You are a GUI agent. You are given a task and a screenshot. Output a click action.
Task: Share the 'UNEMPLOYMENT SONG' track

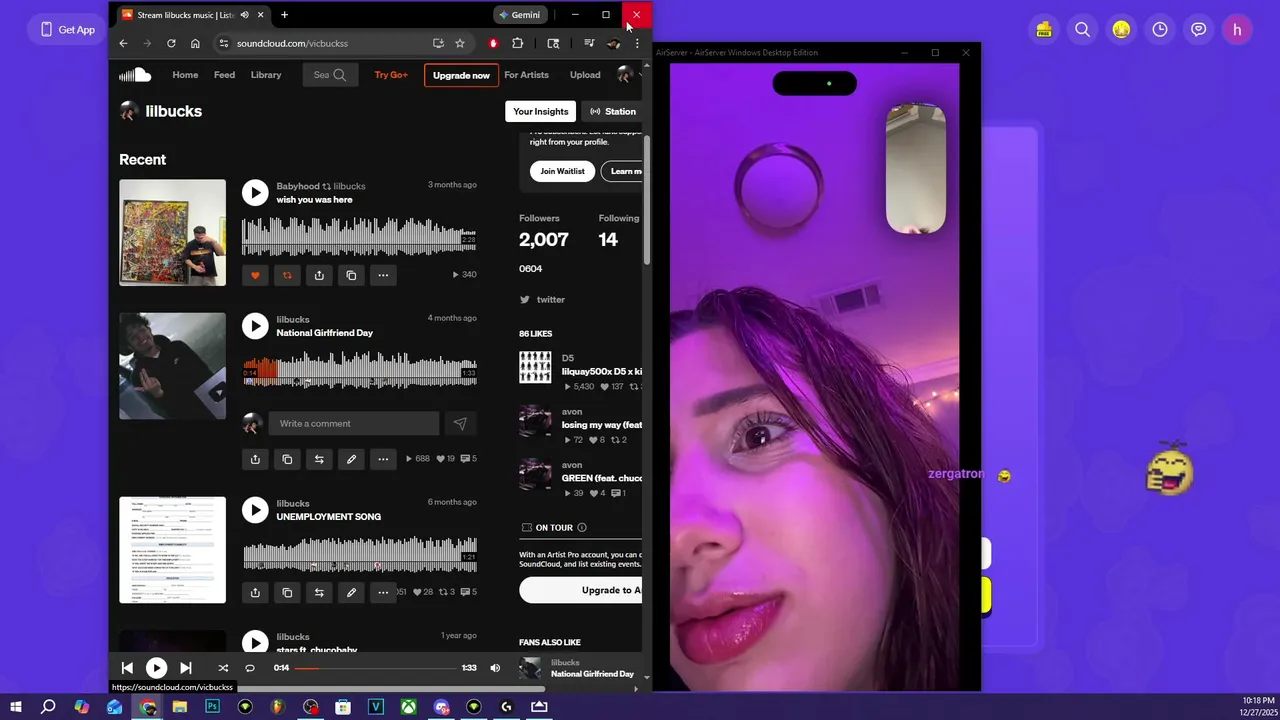click(x=255, y=592)
